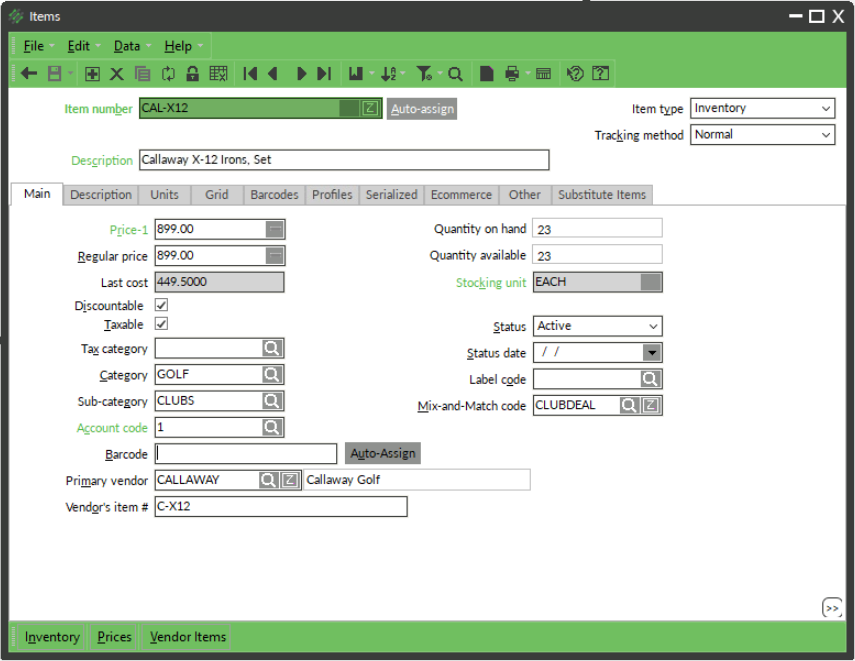Switch to the Serialized tab
The image size is (855, 661).
(392, 195)
